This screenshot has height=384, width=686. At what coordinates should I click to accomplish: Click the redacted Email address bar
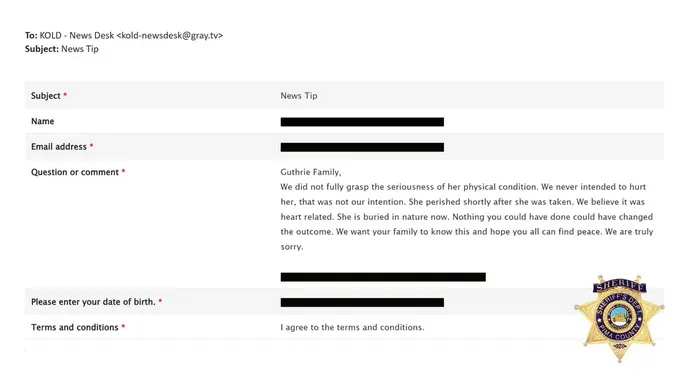click(x=362, y=147)
